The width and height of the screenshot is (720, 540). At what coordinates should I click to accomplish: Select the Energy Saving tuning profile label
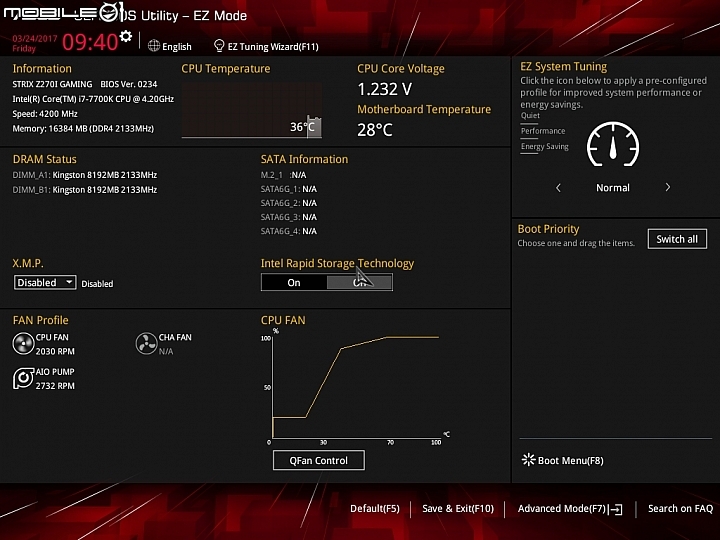[545, 146]
